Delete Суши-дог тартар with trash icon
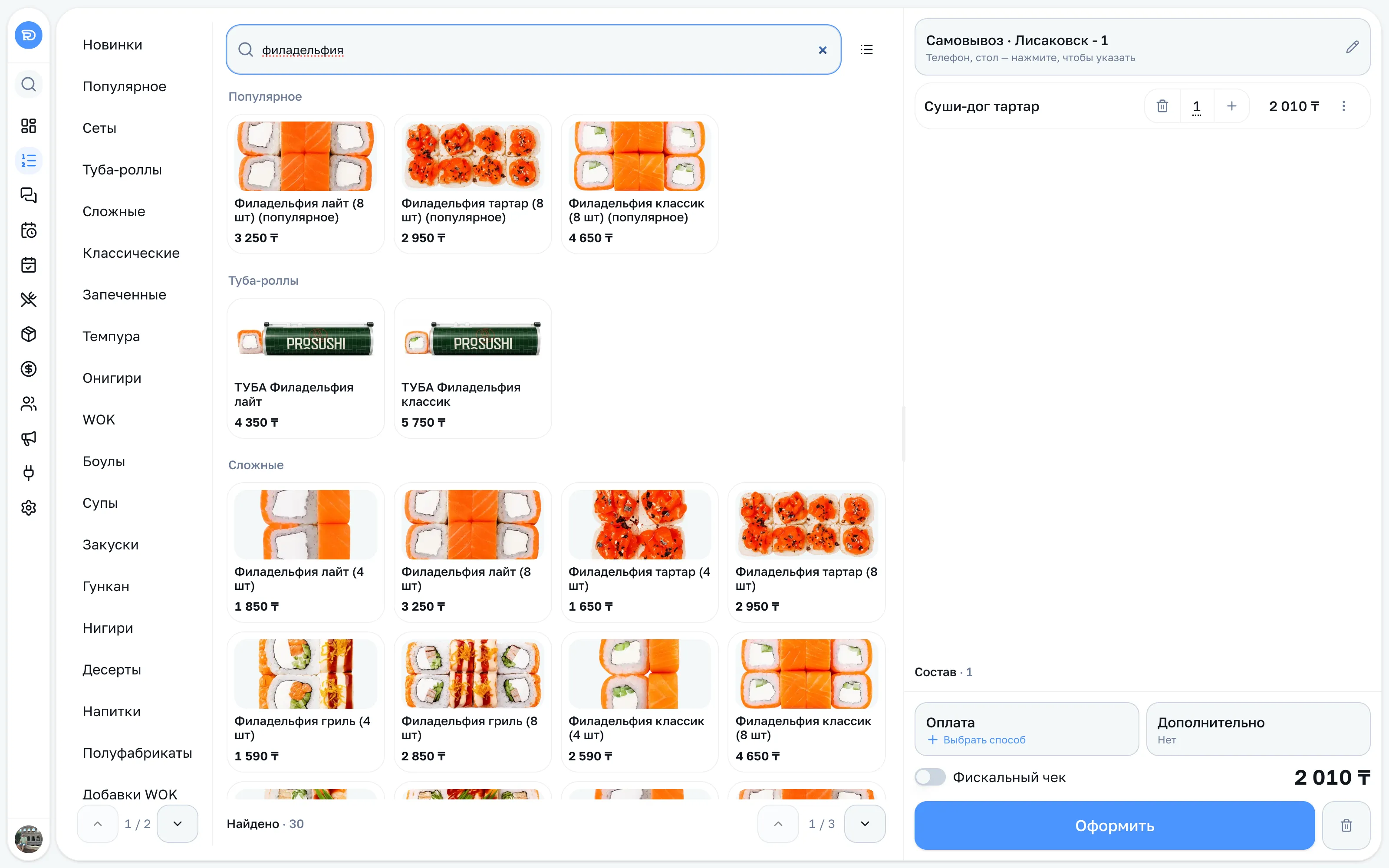This screenshot has width=1389, height=868. [x=1162, y=106]
